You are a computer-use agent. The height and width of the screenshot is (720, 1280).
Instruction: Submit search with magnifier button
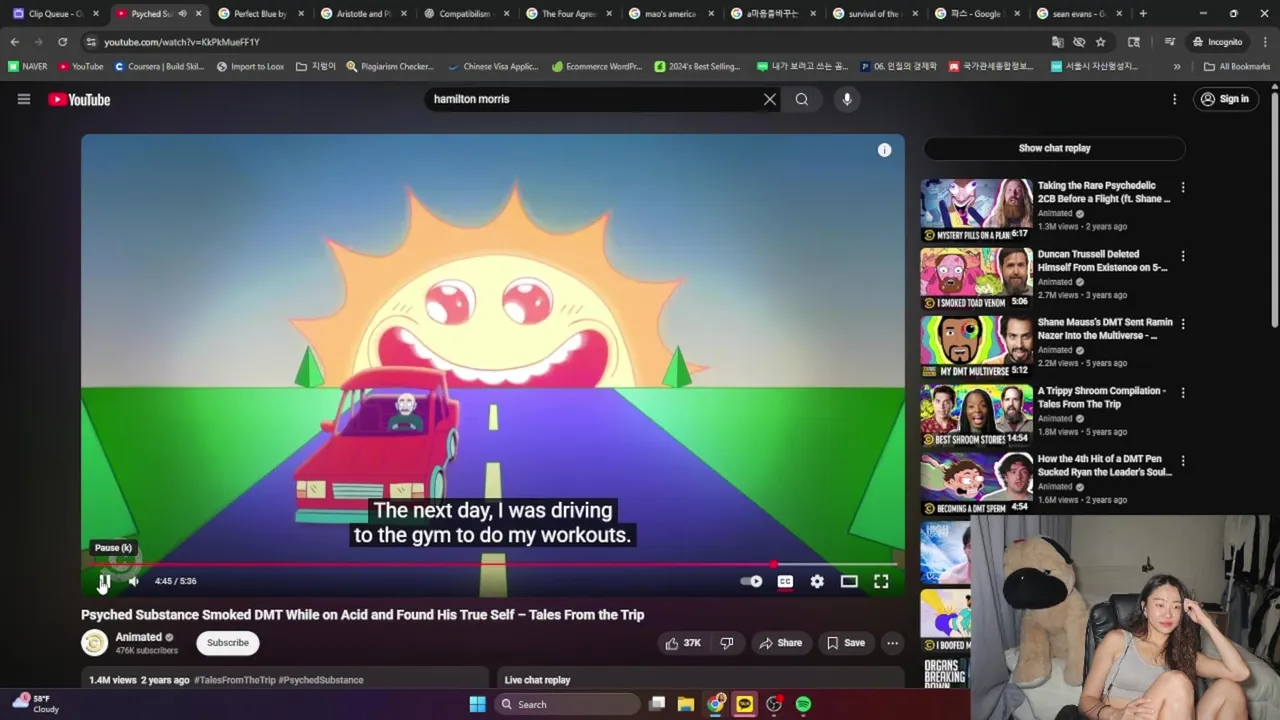[x=802, y=99]
